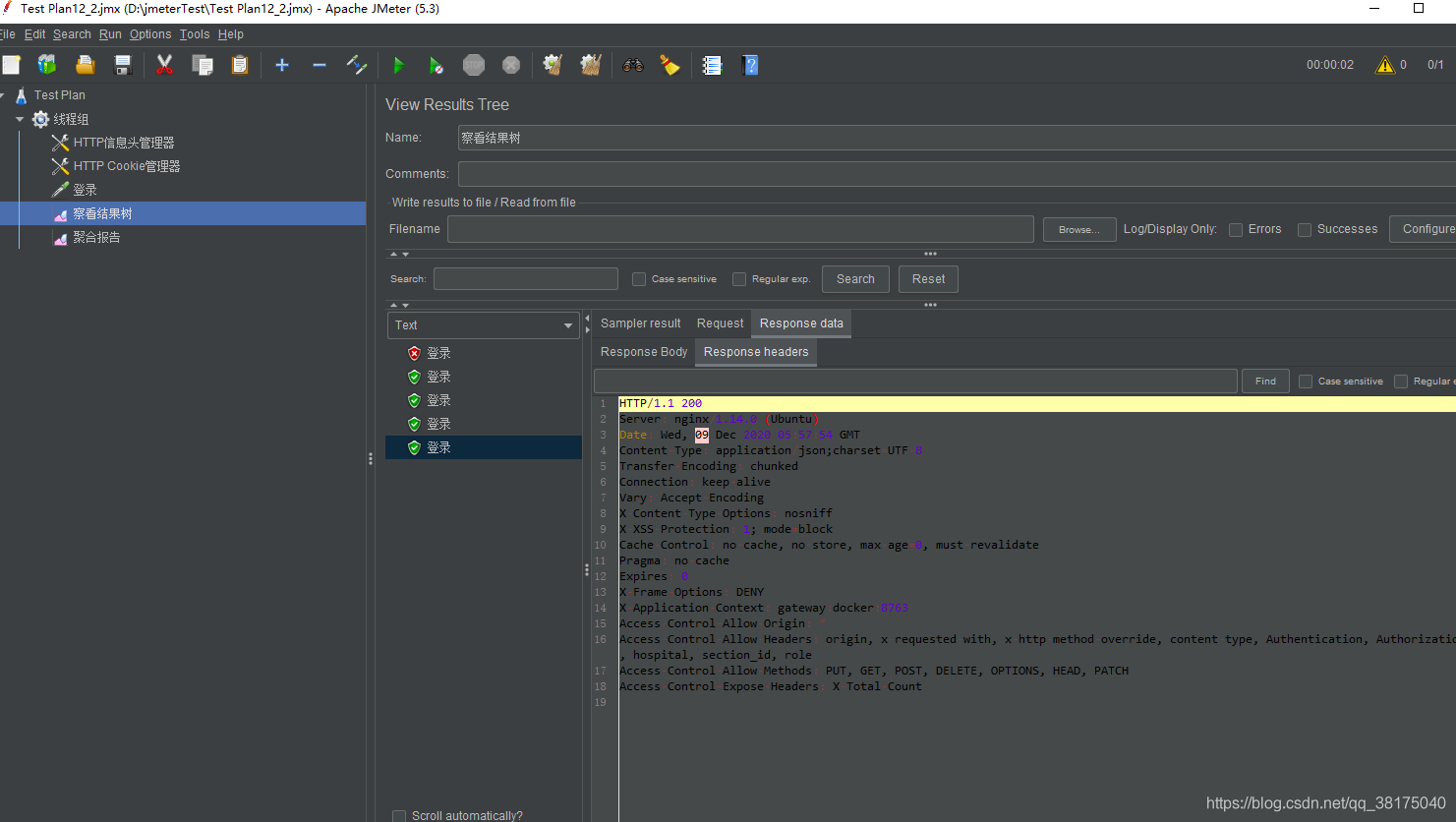Click the minus Collapse All icon

[320, 65]
